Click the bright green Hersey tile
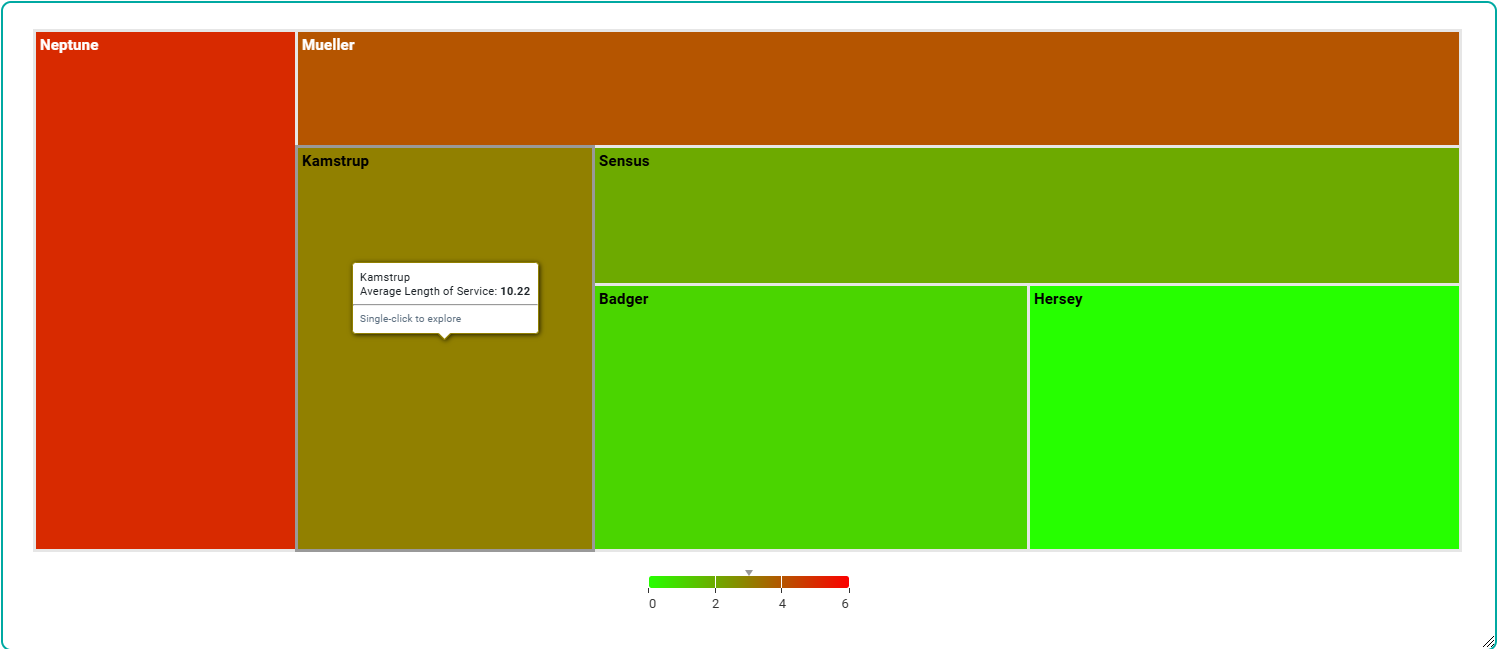Screen dimensions: 1497x649 coord(1244,420)
